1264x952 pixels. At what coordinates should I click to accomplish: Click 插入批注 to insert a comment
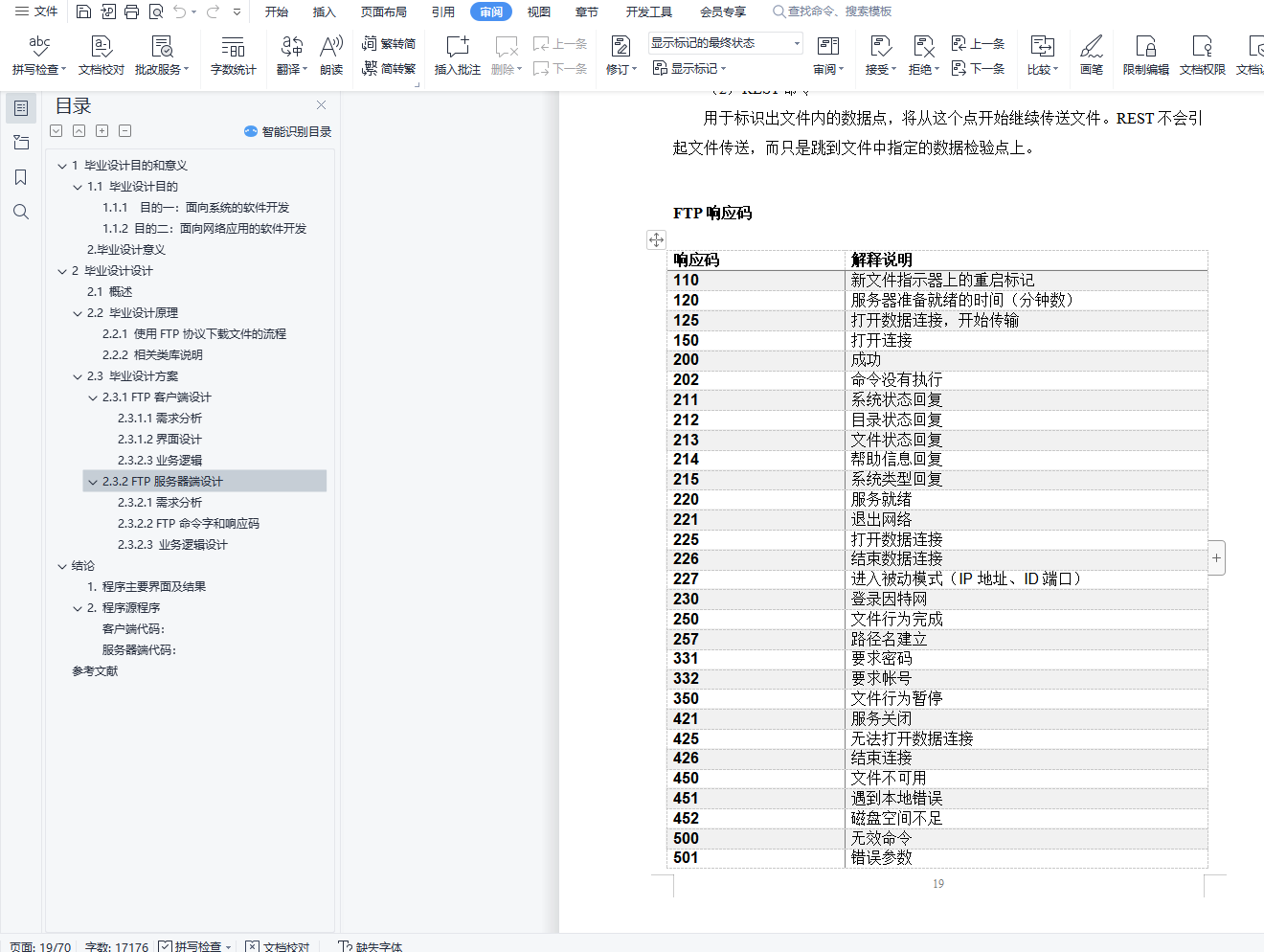458,56
